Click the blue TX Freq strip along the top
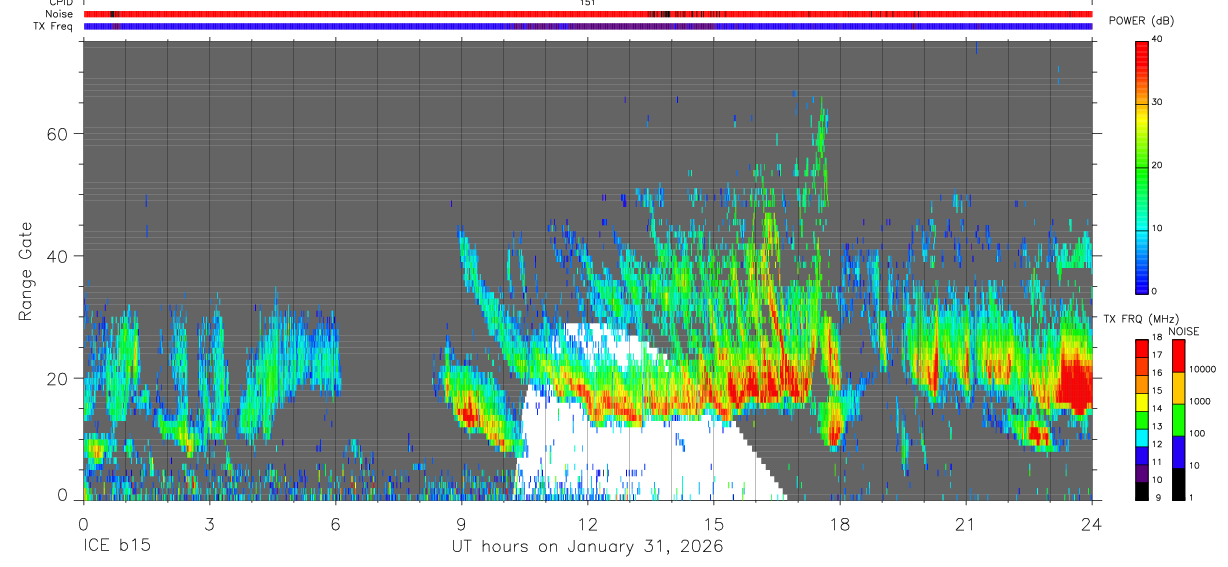This screenshot has height=567, width=1228. 587,26
